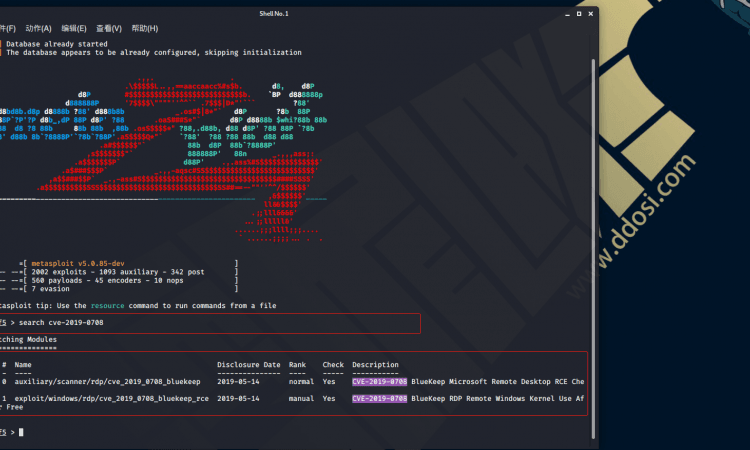This screenshot has height=450, width=750.
Task: Click highlighted CVE-2019-0708 in the auxiliary row
Action: coord(379,382)
